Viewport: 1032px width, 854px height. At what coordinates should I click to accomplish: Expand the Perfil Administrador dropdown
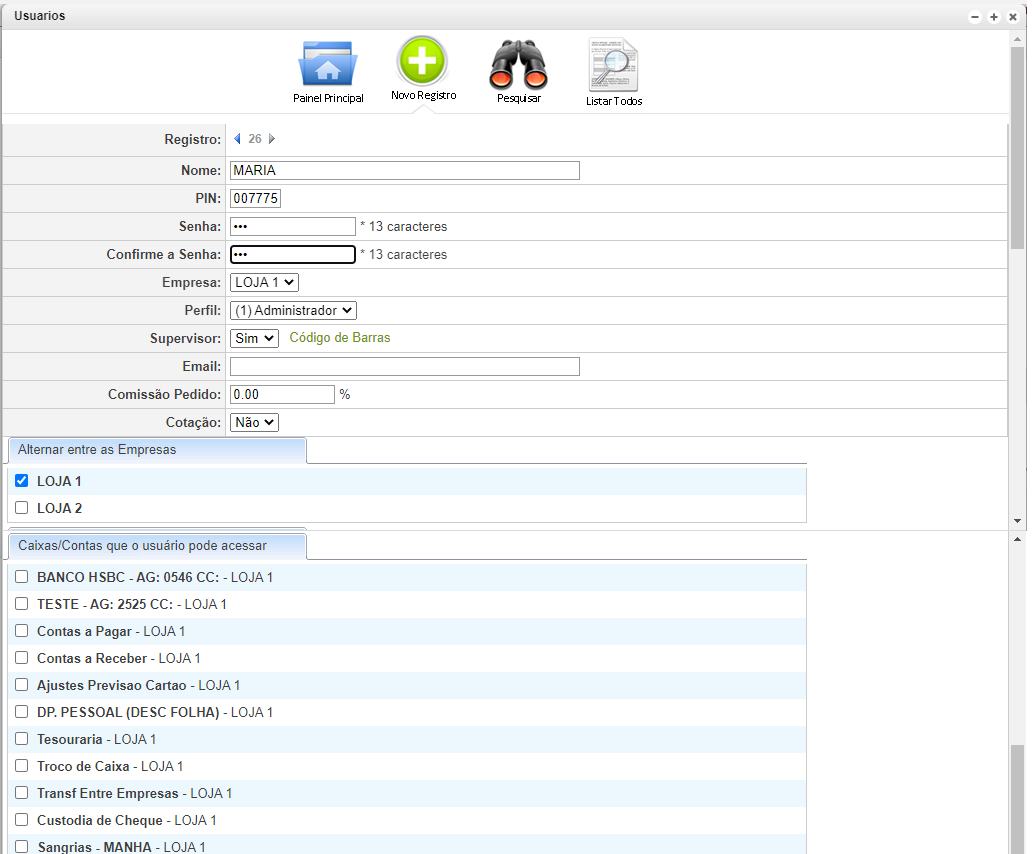293,311
